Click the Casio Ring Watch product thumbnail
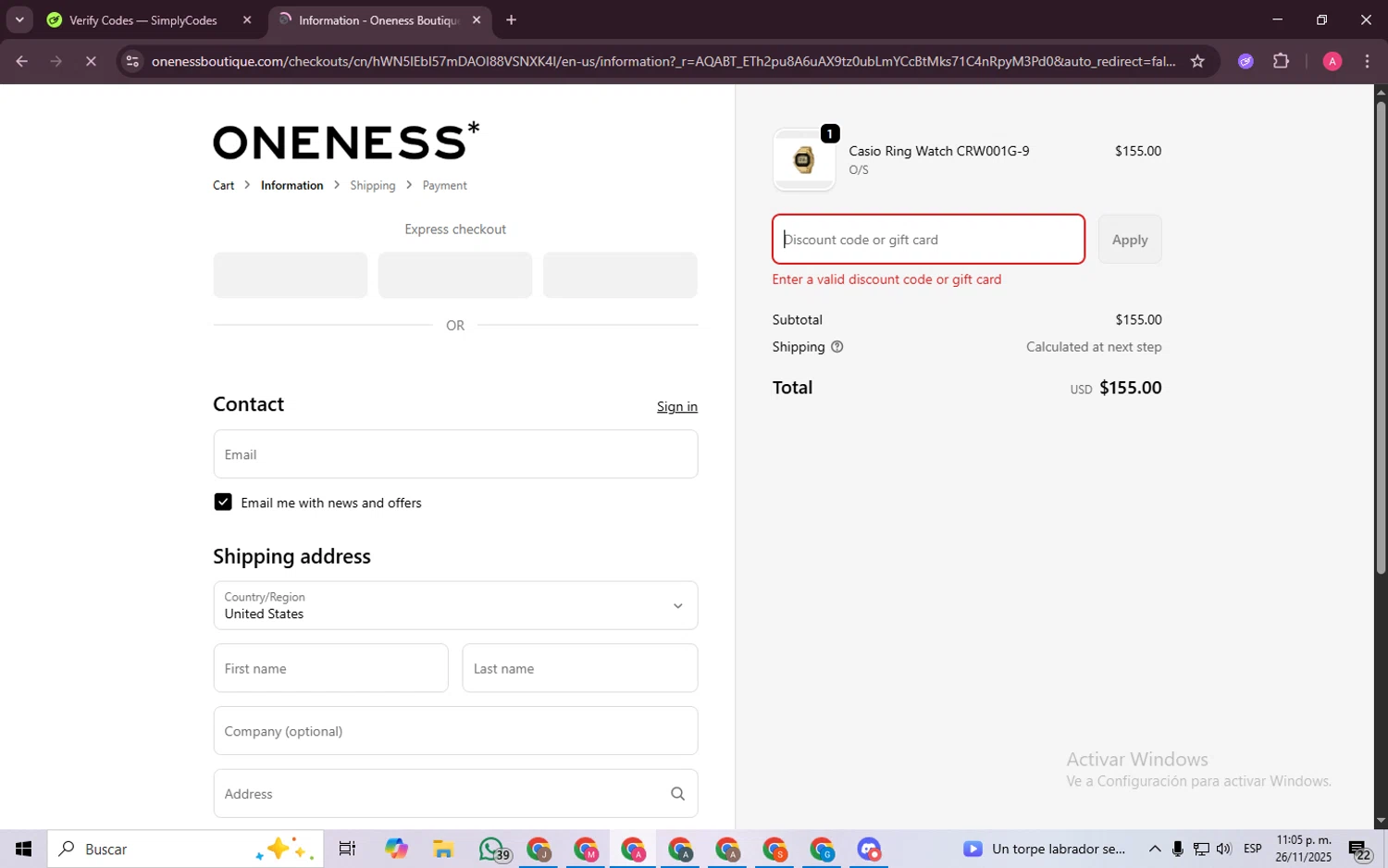 (803, 160)
